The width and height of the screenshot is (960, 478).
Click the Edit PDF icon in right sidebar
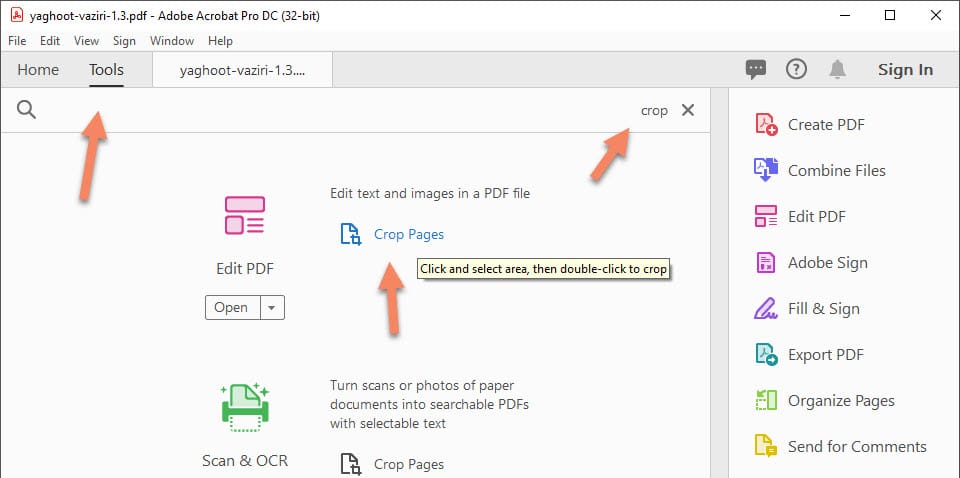pos(766,216)
